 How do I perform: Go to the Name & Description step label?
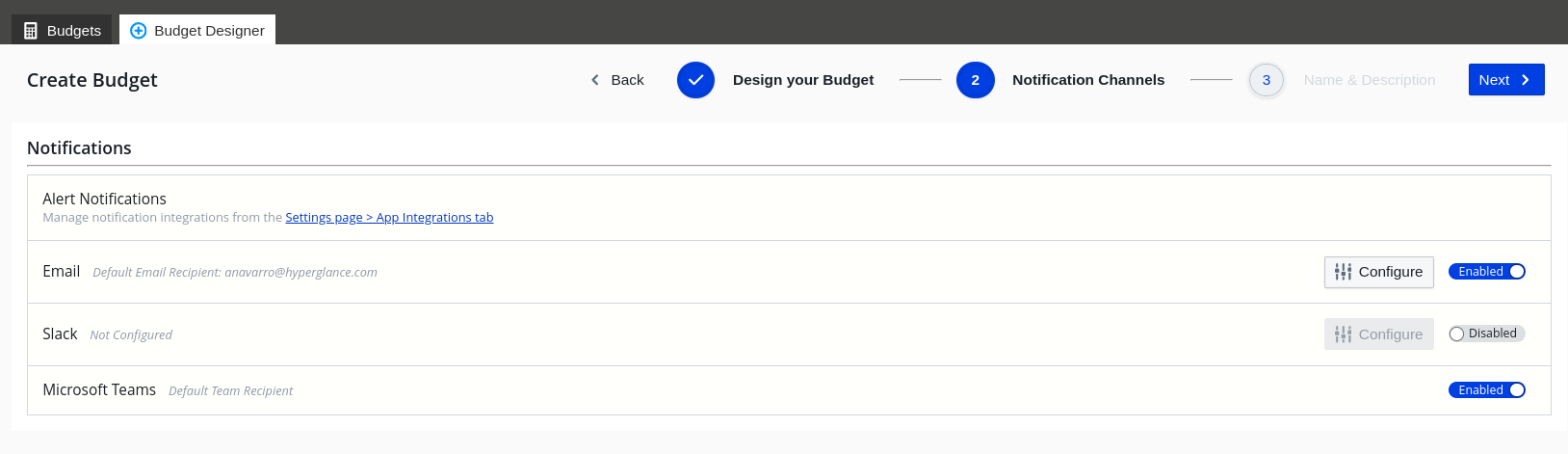click(1370, 80)
